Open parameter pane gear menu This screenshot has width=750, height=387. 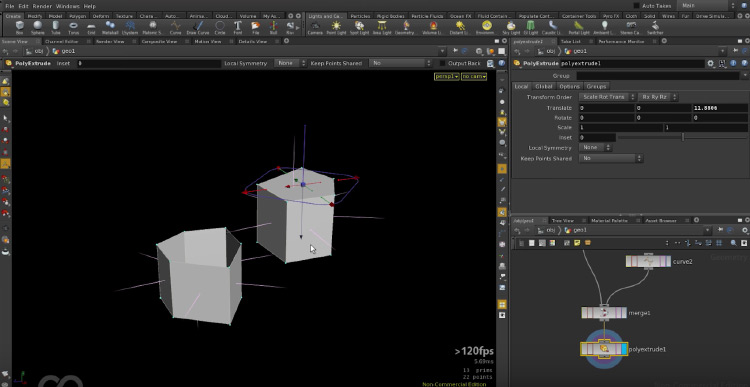[711, 63]
